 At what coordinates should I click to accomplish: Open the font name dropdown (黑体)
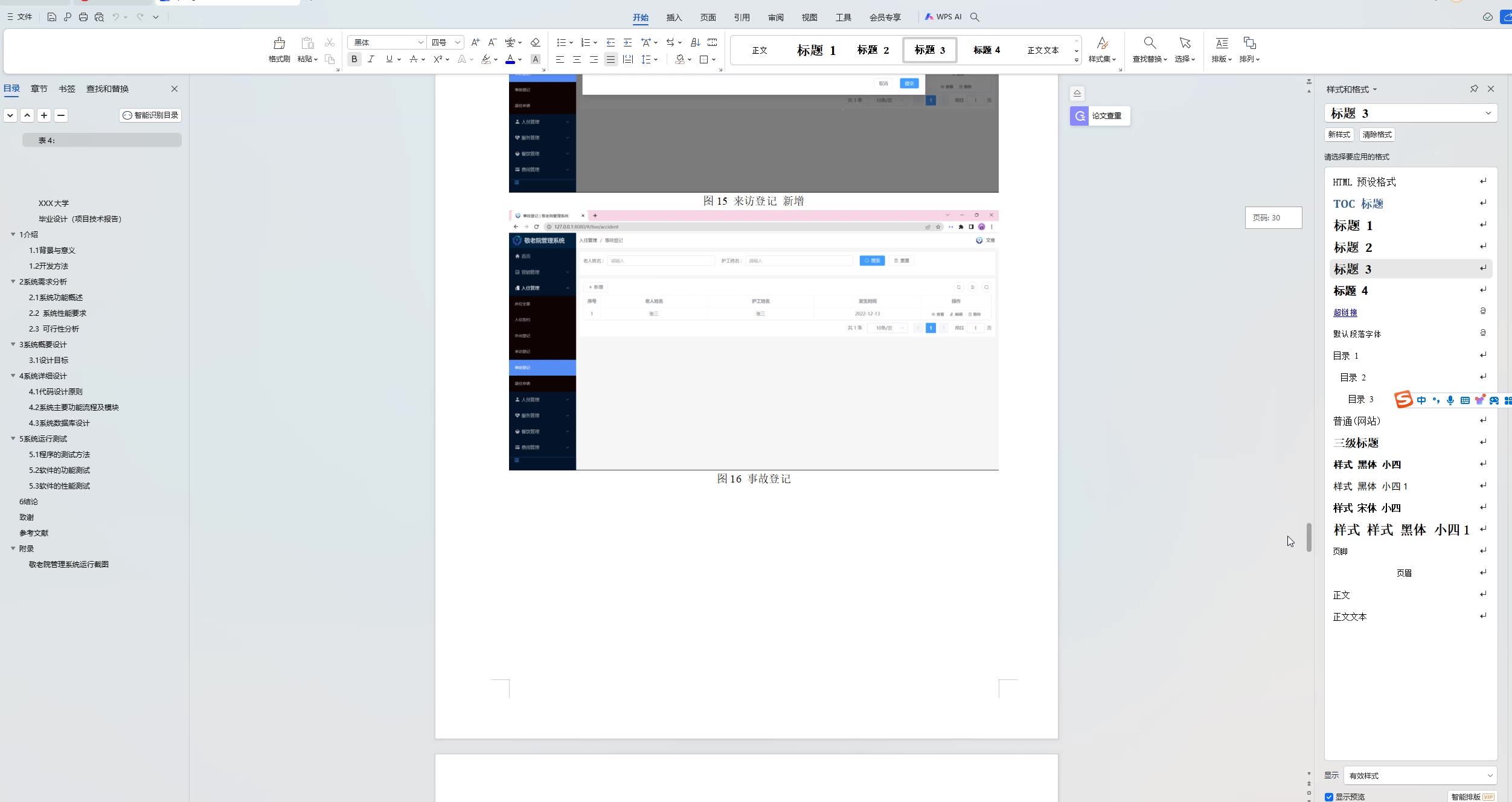coord(421,42)
